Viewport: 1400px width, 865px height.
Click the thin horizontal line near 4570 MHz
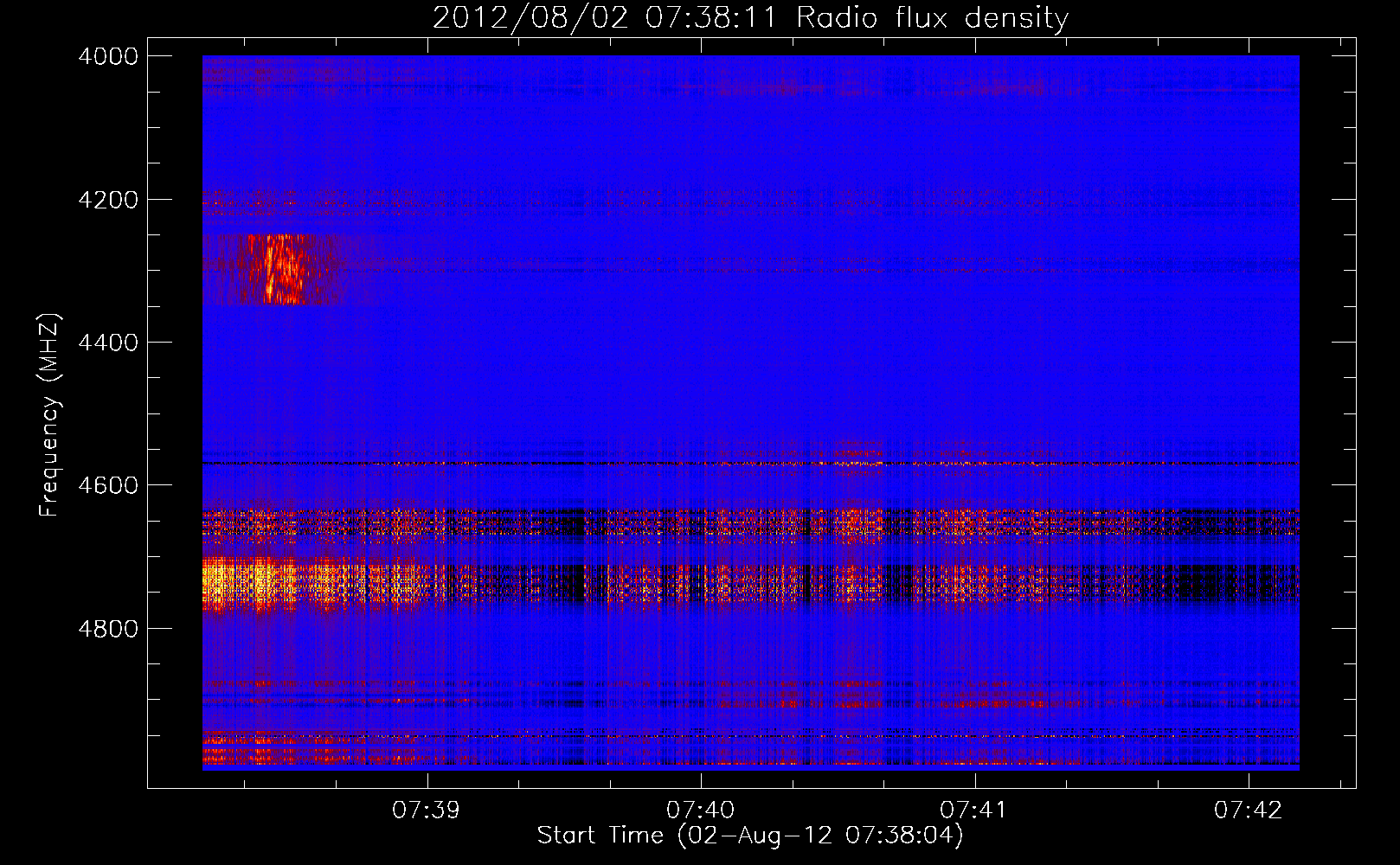tap(750, 464)
